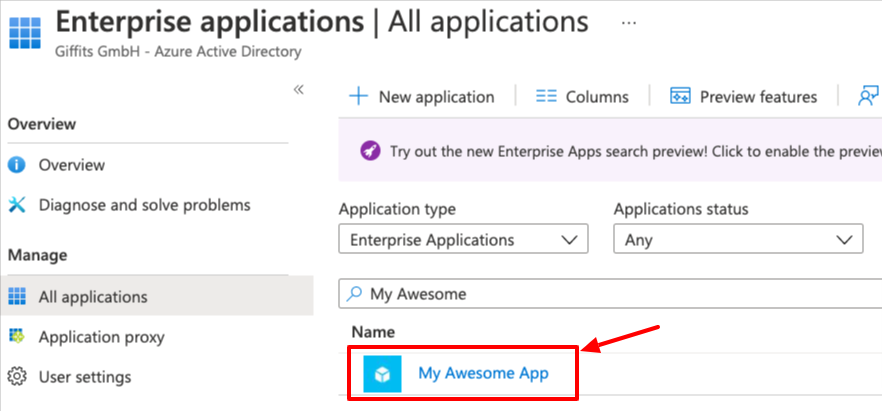Click the rocket icon in preview banner
The image size is (882, 411).
click(x=370, y=151)
